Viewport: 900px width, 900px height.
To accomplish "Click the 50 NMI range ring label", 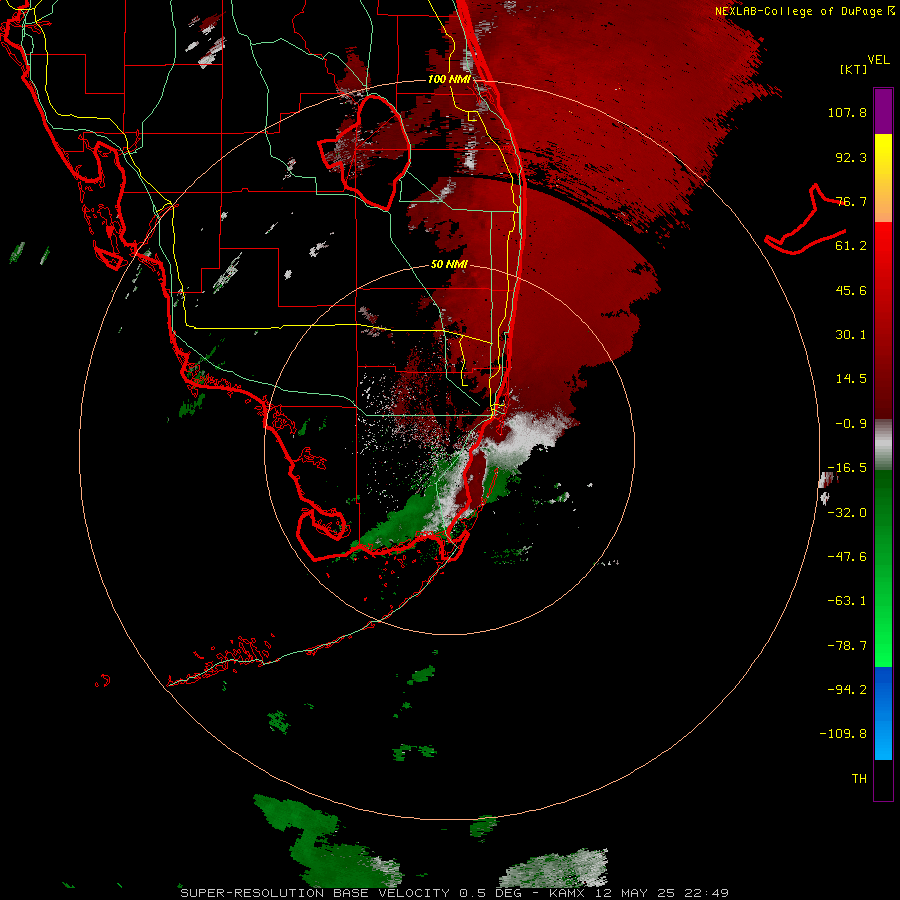I will point(449,265).
